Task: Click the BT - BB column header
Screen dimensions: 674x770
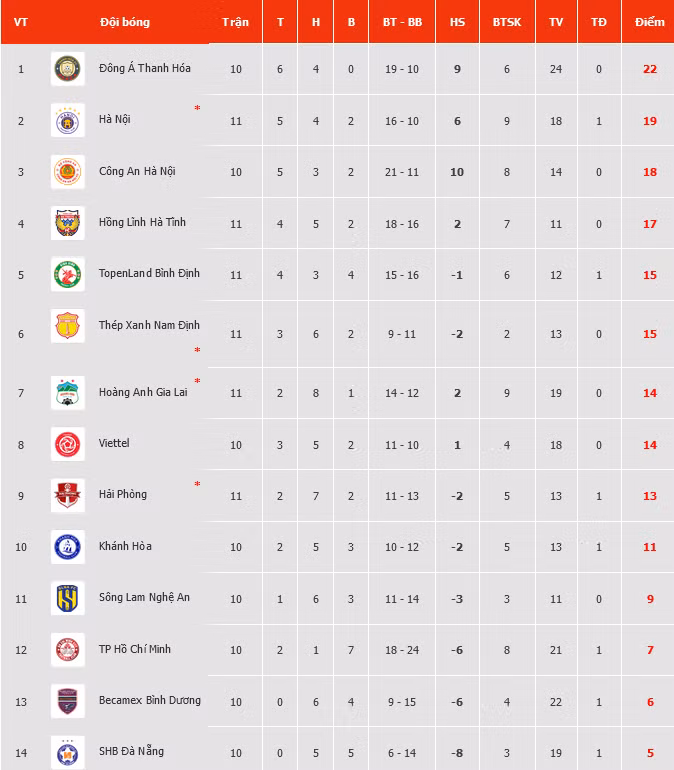Action: [x=401, y=22]
